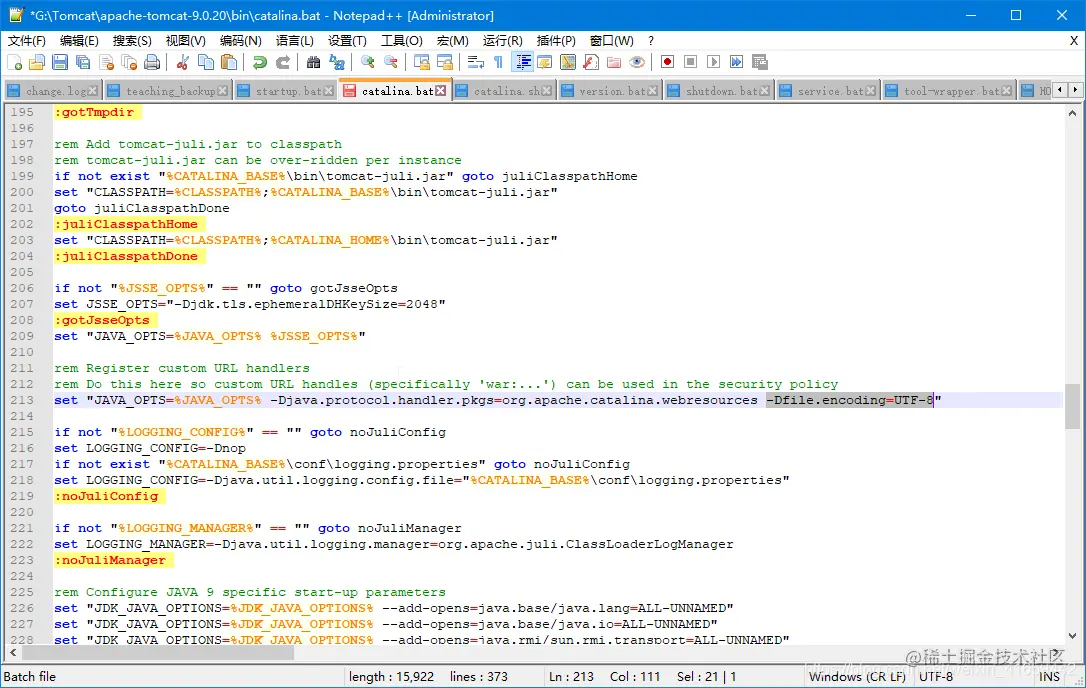Play back the recorded macro
The image size is (1086, 688).
[x=713, y=62]
